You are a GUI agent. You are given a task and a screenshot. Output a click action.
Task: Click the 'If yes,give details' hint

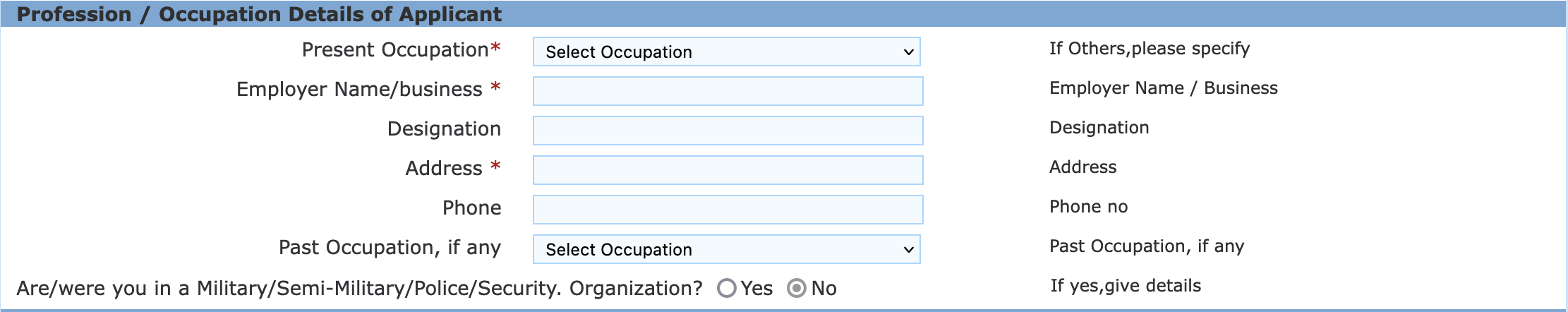[x=1126, y=286]
